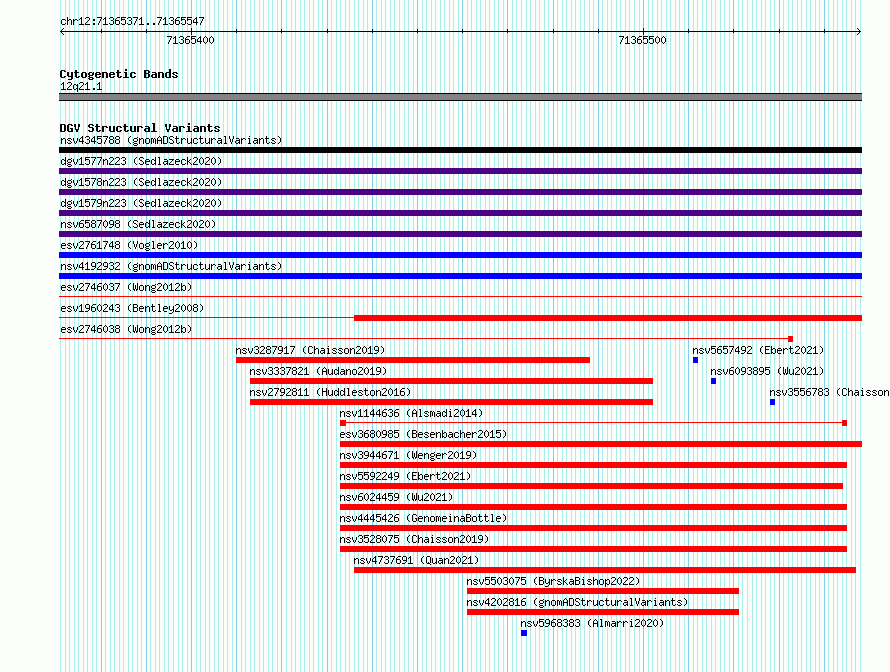This screenshot has width=890, height=672.
Task: Click the Cytogenetic Bands track title
Action: [119, 74]
